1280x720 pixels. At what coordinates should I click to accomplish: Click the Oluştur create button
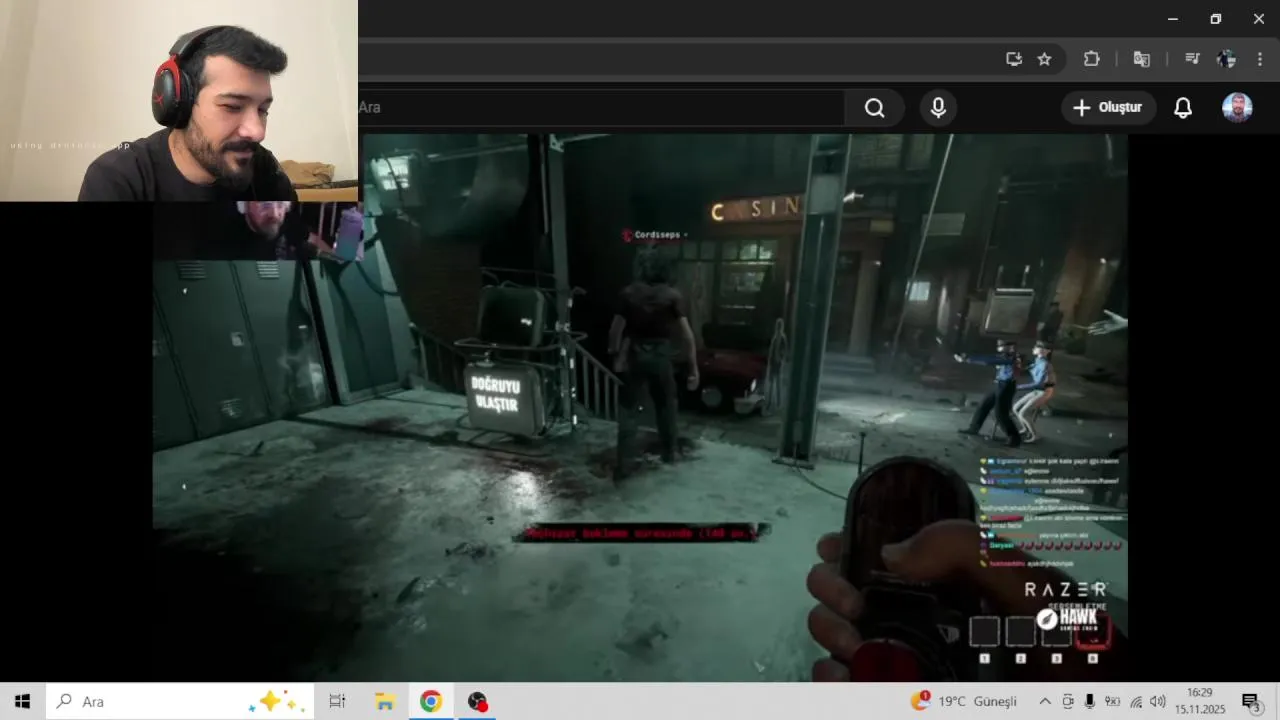(1108, 108)
